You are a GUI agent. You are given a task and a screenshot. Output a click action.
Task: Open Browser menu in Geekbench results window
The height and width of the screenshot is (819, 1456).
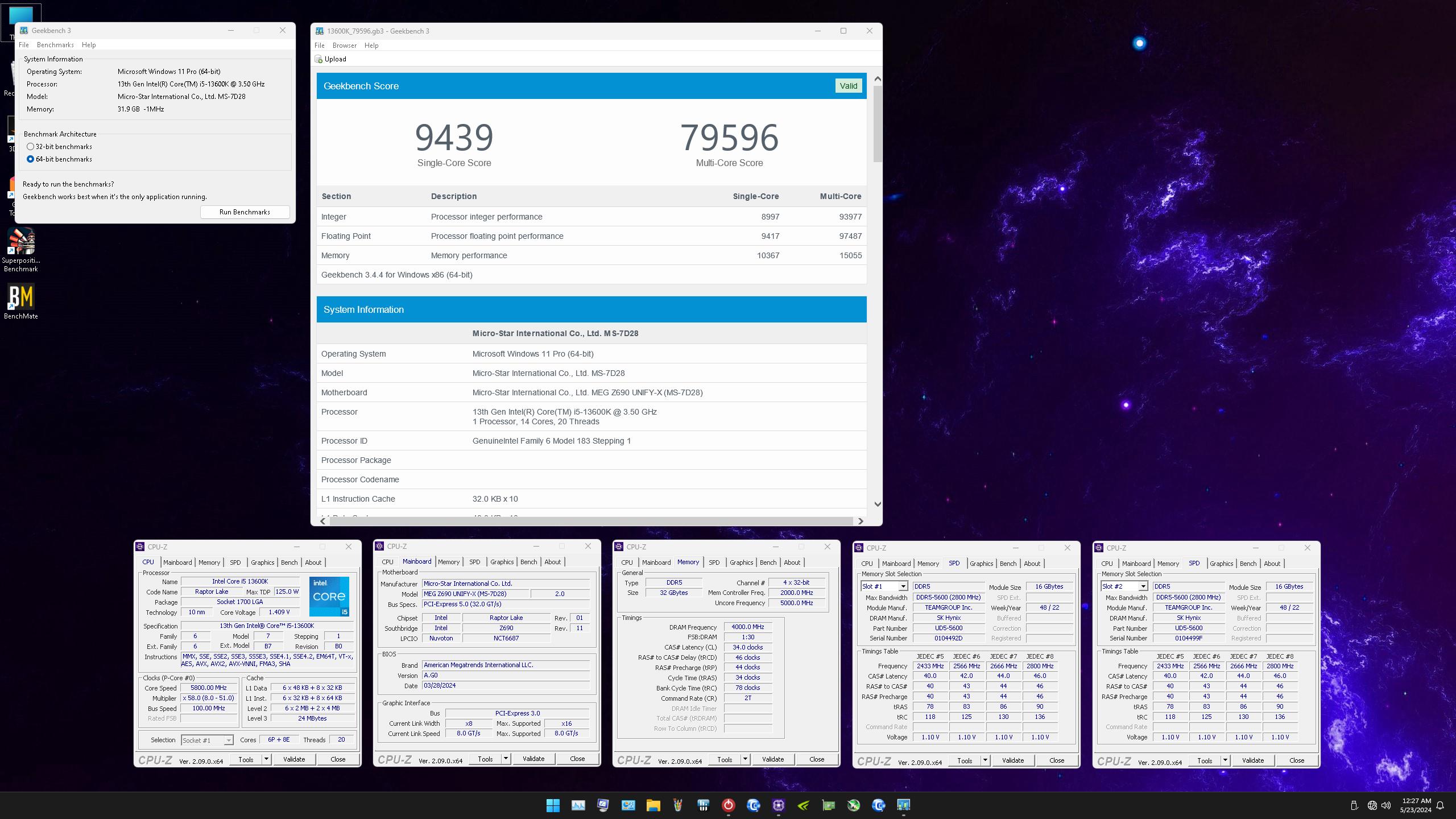point(345,45)
